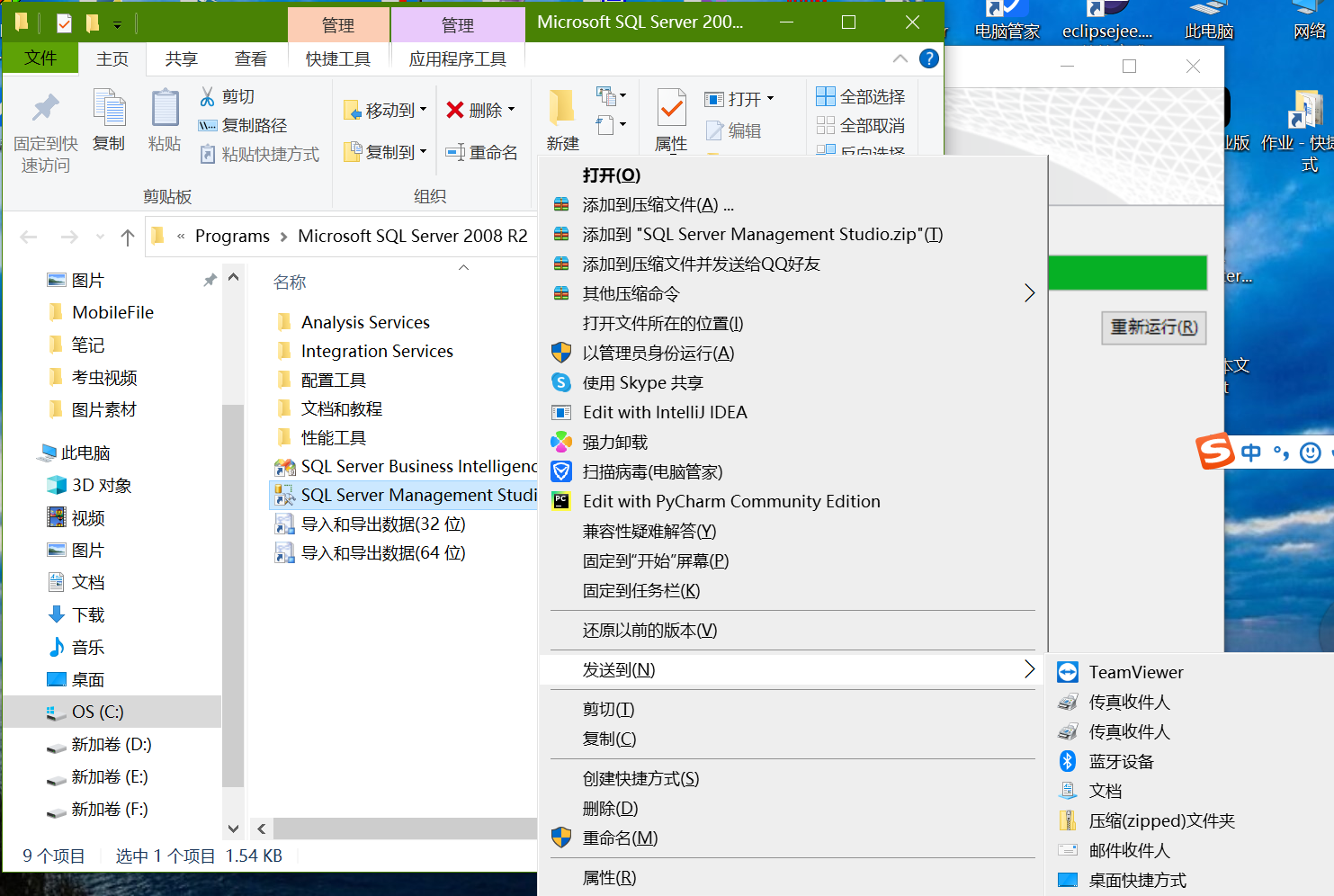The height and width of the screenshot is (896, 1334).
Task: Open the recent locations dropdown arrow
Action: click(x=100, y=237)
